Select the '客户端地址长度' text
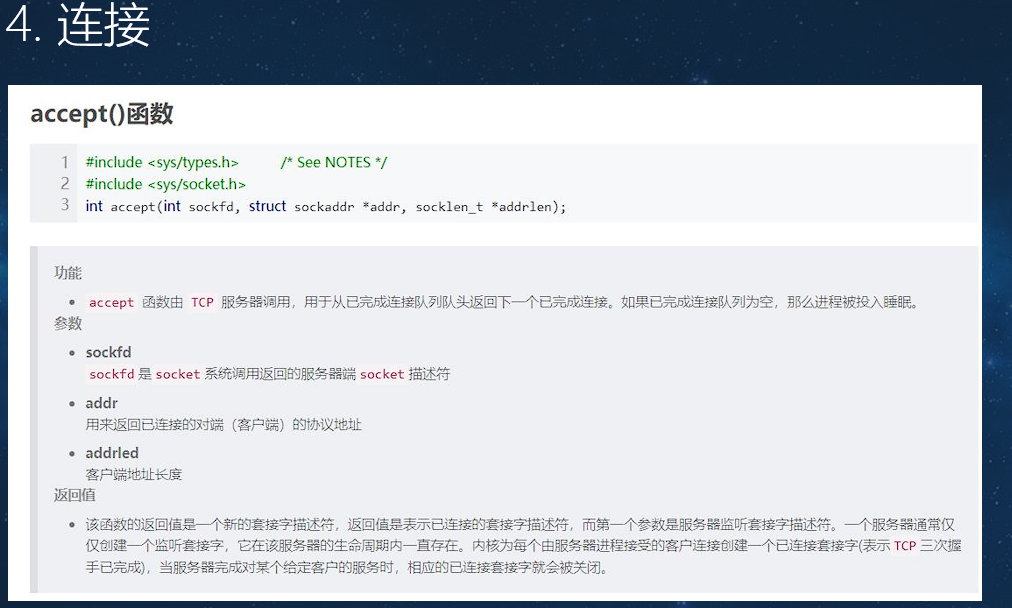Viewport: 1012px width, 608px height. click(x=134, y=474)
